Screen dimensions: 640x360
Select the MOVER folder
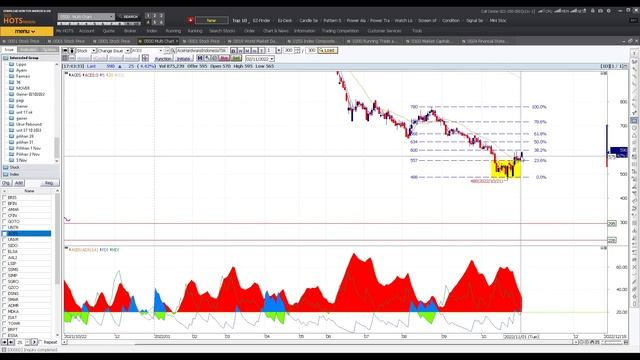(x=23, y=88)
